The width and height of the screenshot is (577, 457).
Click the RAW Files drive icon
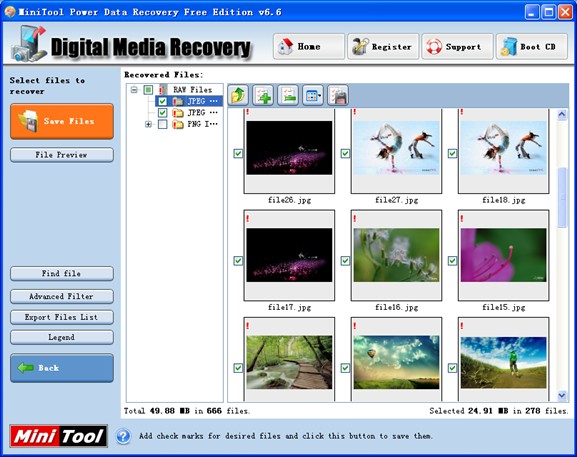point(163,89)
